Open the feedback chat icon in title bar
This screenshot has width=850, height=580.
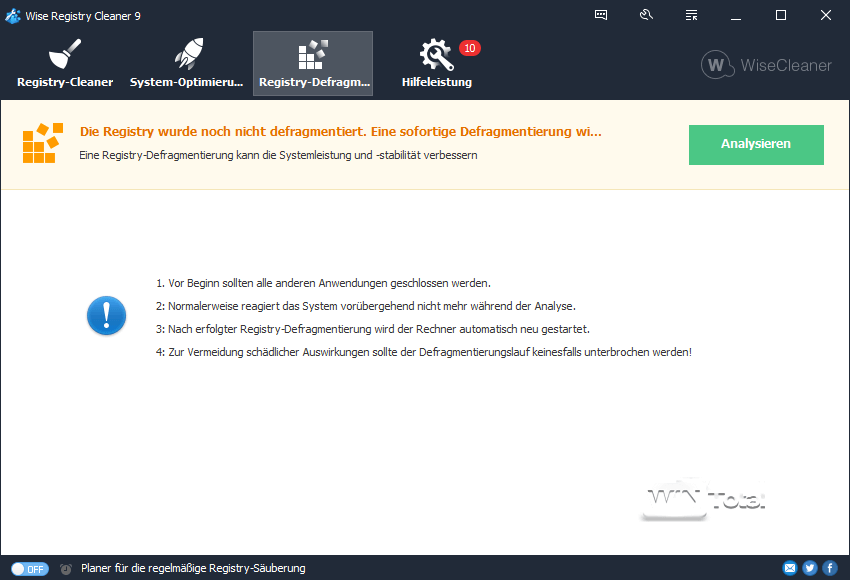pyautogui.click(x=601, y=15)
